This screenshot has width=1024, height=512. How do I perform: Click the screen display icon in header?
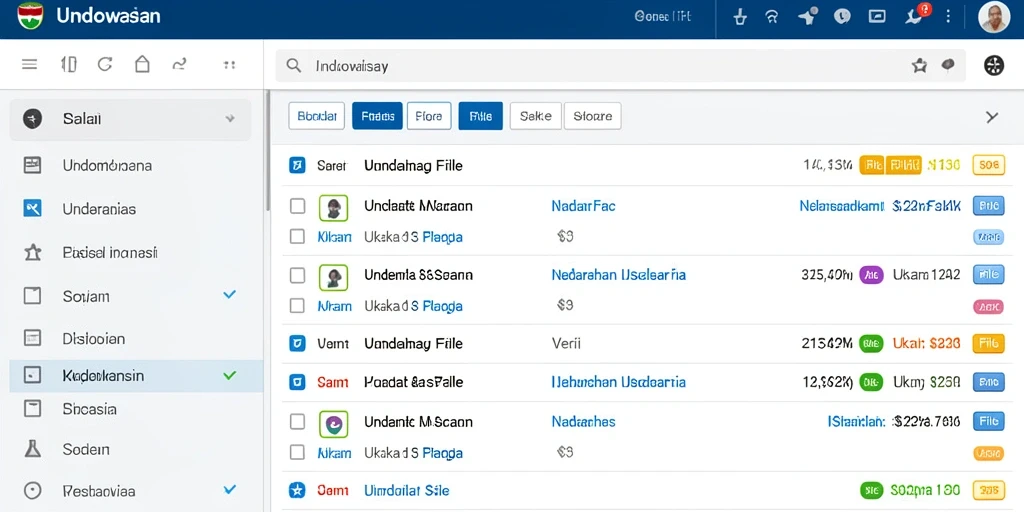coord(876,16)
